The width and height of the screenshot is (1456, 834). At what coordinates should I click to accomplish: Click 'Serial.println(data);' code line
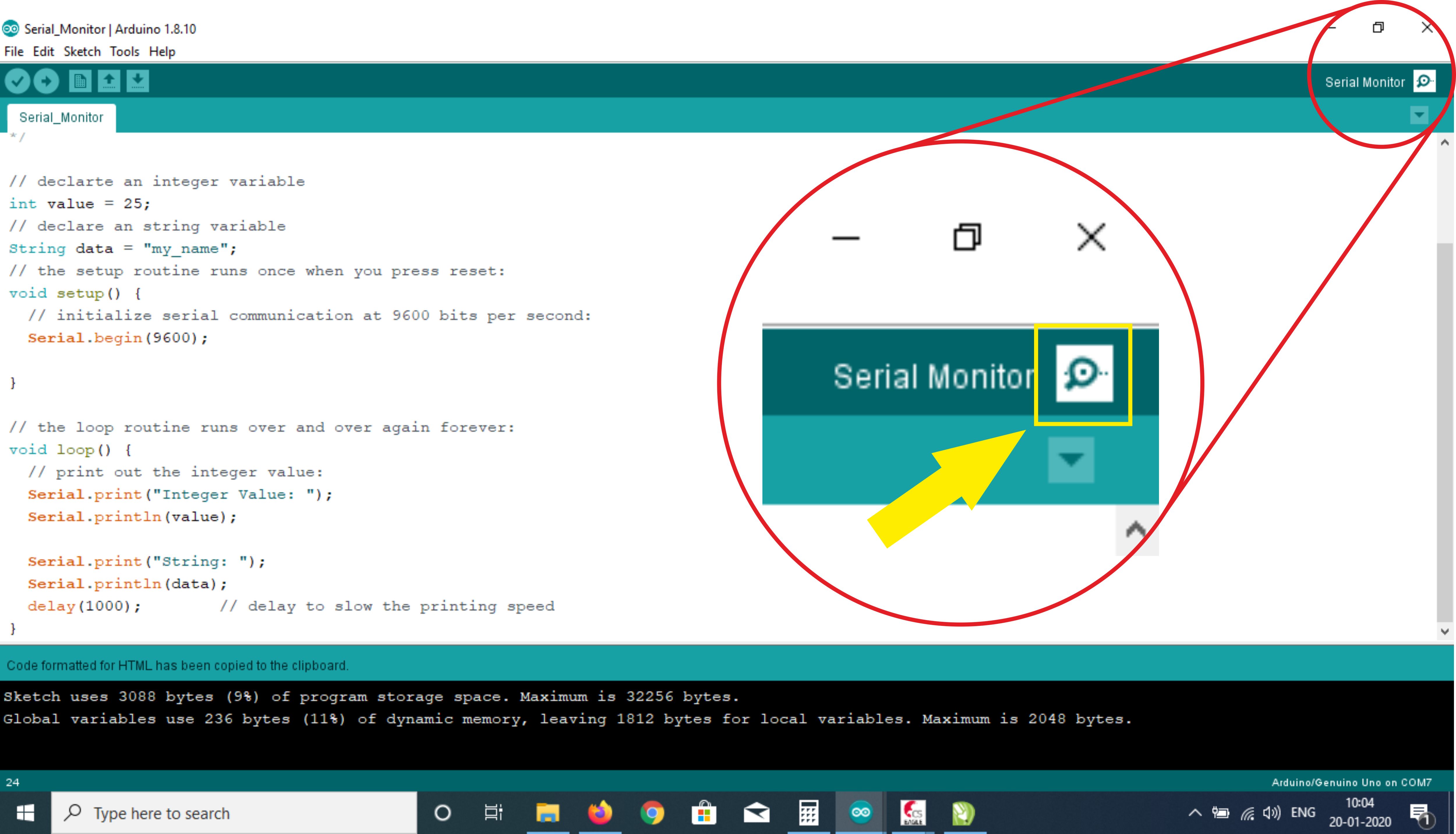point(127,584)
